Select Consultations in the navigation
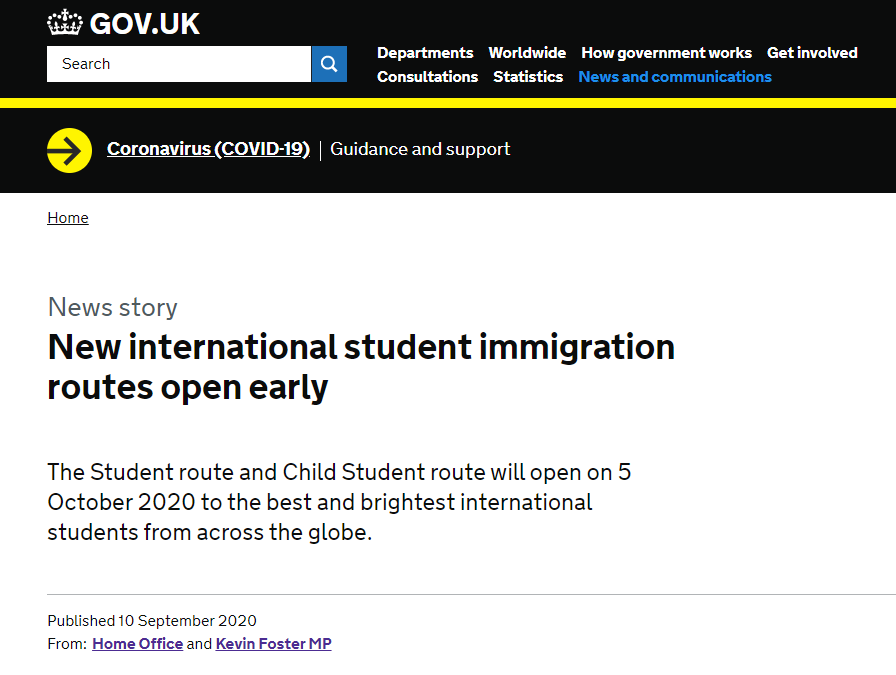The image size is (896, 675). [427, 77]
